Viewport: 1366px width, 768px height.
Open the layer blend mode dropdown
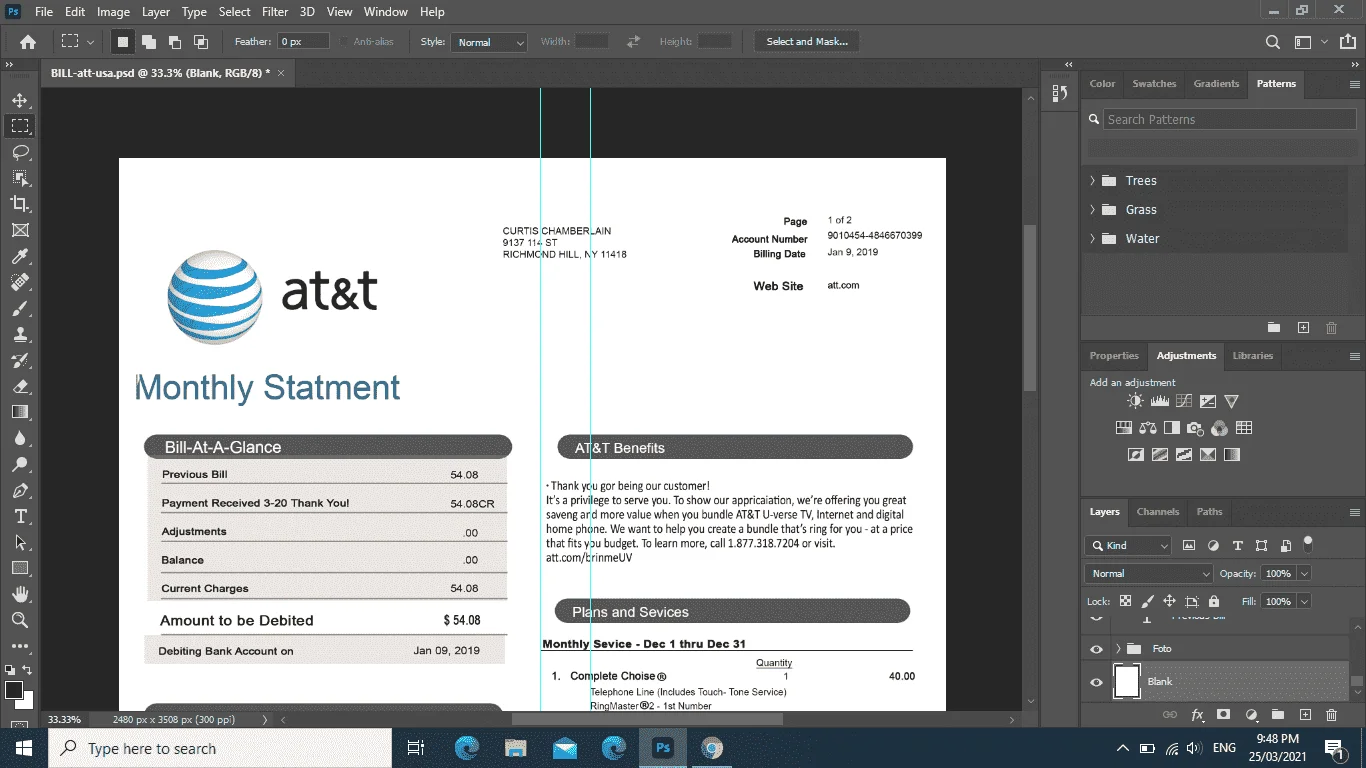1149,574
